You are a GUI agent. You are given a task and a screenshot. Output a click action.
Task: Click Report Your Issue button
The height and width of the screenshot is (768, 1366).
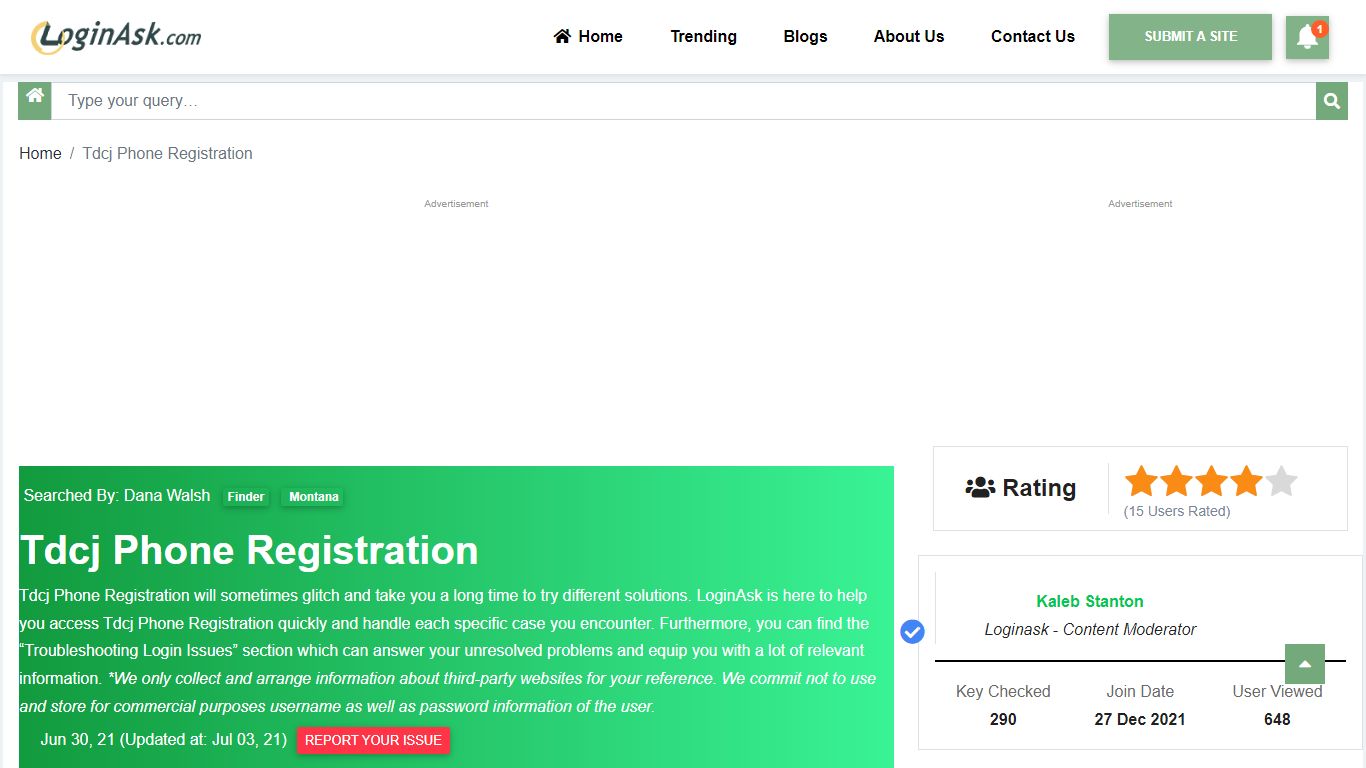click(373, 740)
